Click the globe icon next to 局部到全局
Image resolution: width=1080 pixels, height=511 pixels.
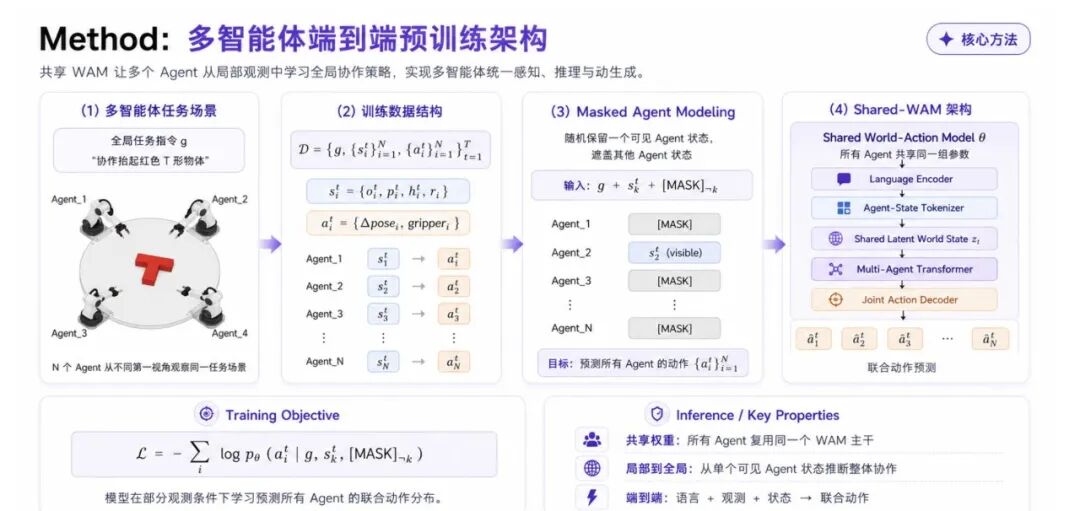click(x=592, y=468)
